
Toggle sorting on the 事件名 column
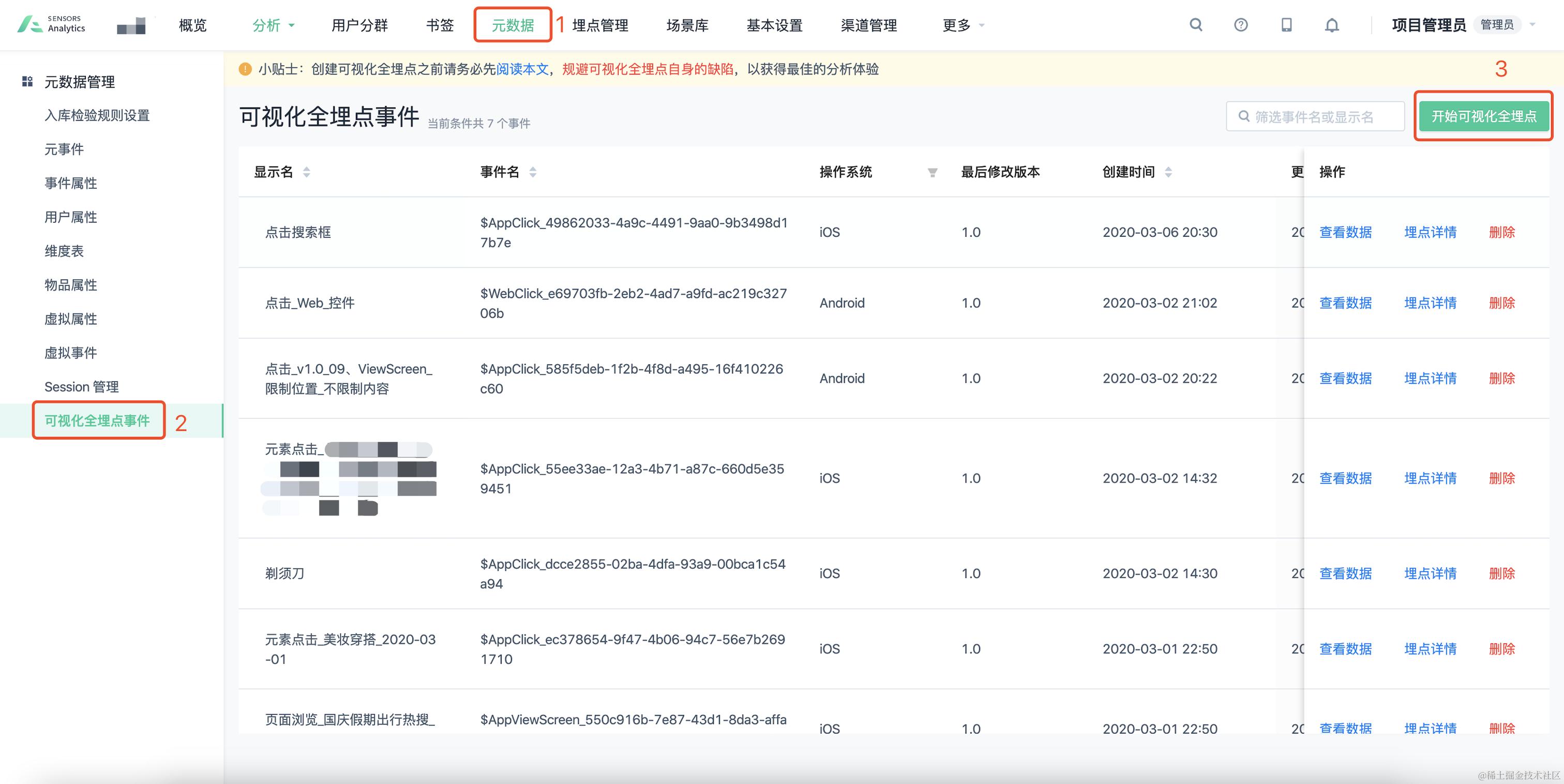(x=533, y=172)
